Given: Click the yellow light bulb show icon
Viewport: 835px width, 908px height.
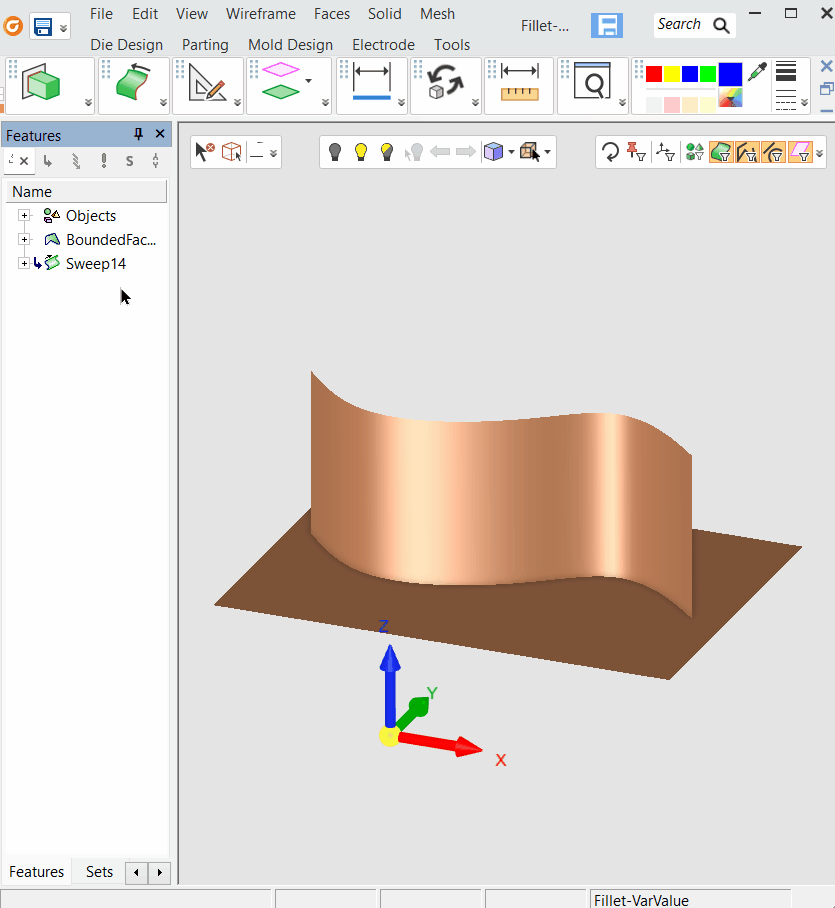Looking at the screenshot, I should (361, 152).
